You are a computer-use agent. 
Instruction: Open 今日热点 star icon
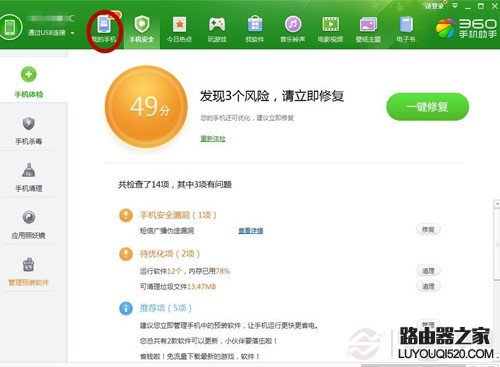click(179, 25)
